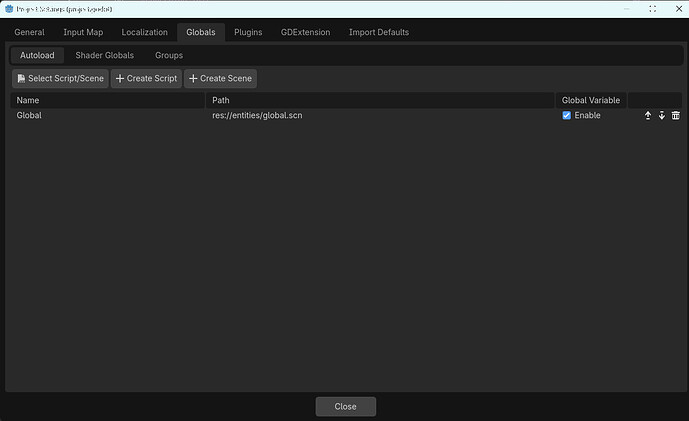This screenshot has width=689, height=421.
Task: Select the Autoload sub-tab
Action: pos(37,55)
